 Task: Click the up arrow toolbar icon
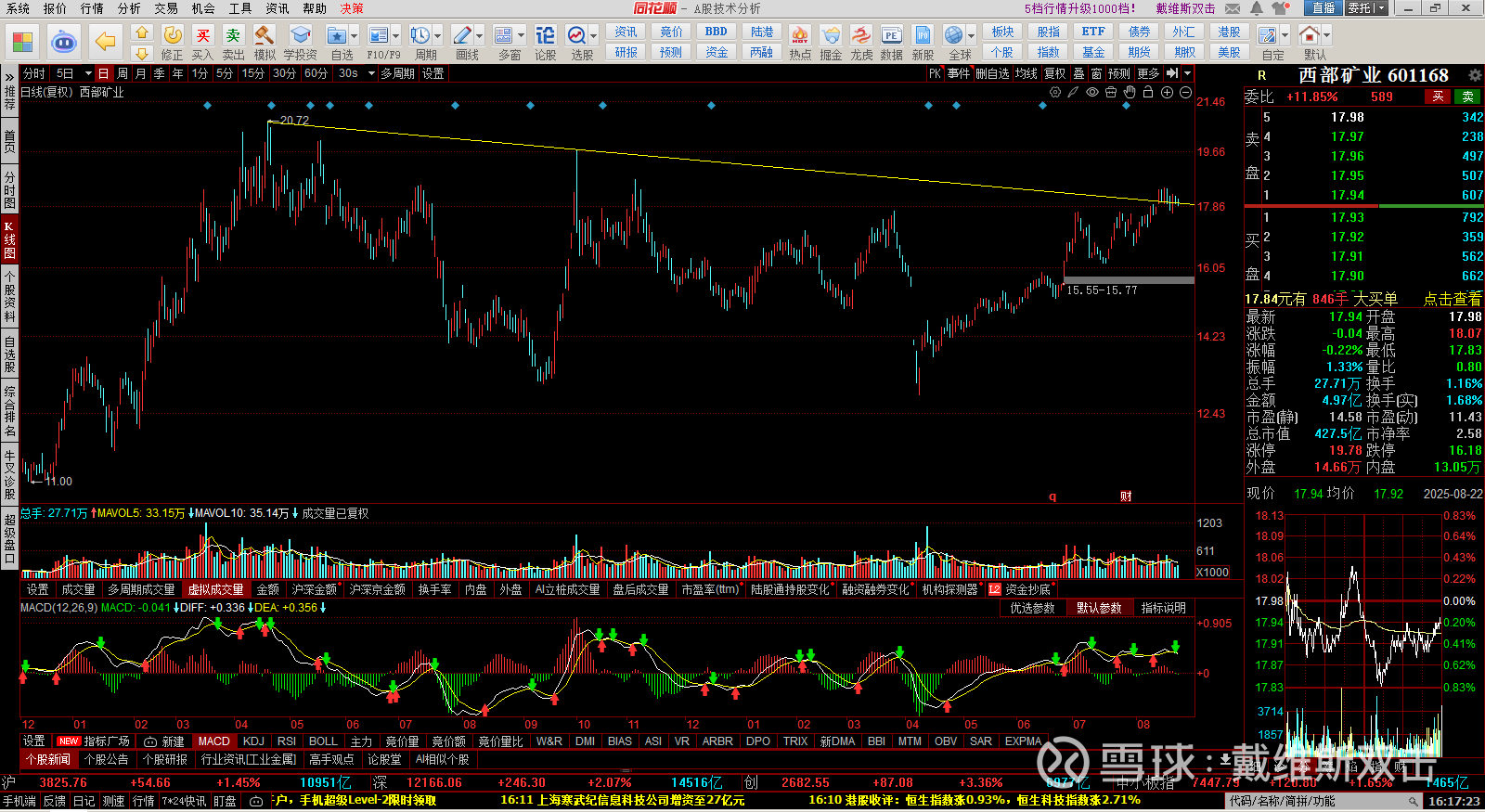(x=142, y=32)
